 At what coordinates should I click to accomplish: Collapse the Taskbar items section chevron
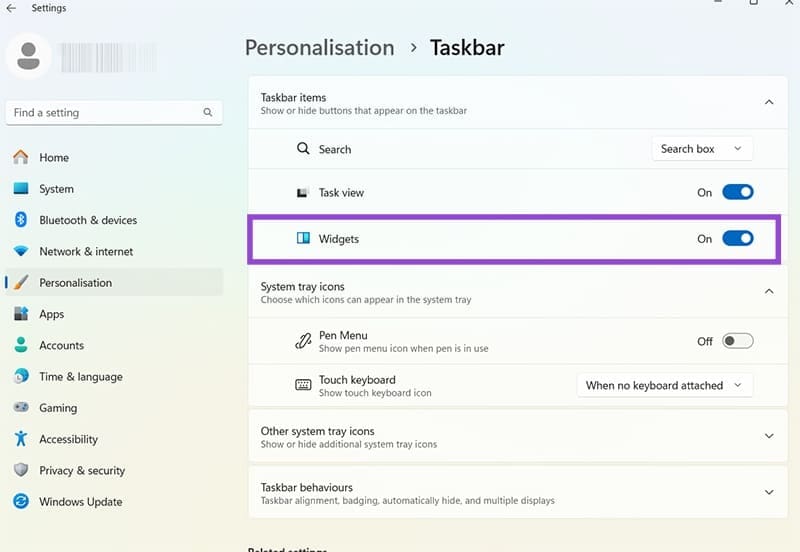tap(769, 103)
